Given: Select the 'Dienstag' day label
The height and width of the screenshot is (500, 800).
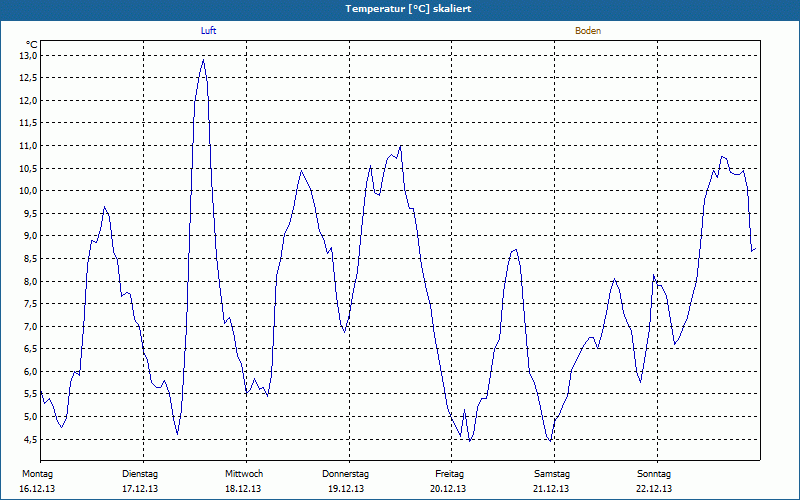Looking at the screenshot, I should pos(140,474).
